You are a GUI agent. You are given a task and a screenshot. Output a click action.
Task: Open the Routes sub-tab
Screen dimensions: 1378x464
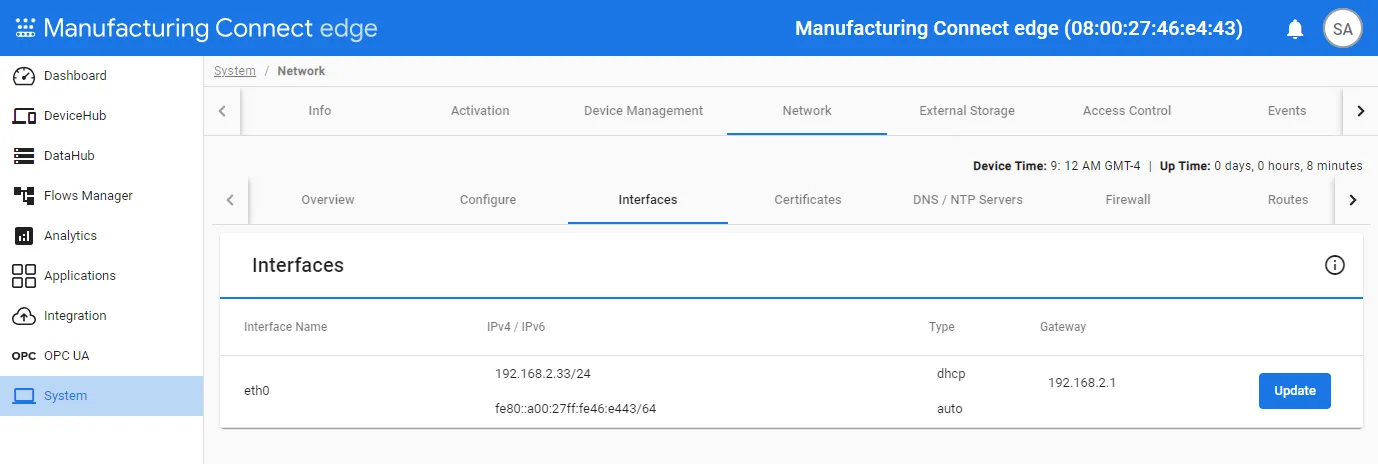click(1288, 200)
